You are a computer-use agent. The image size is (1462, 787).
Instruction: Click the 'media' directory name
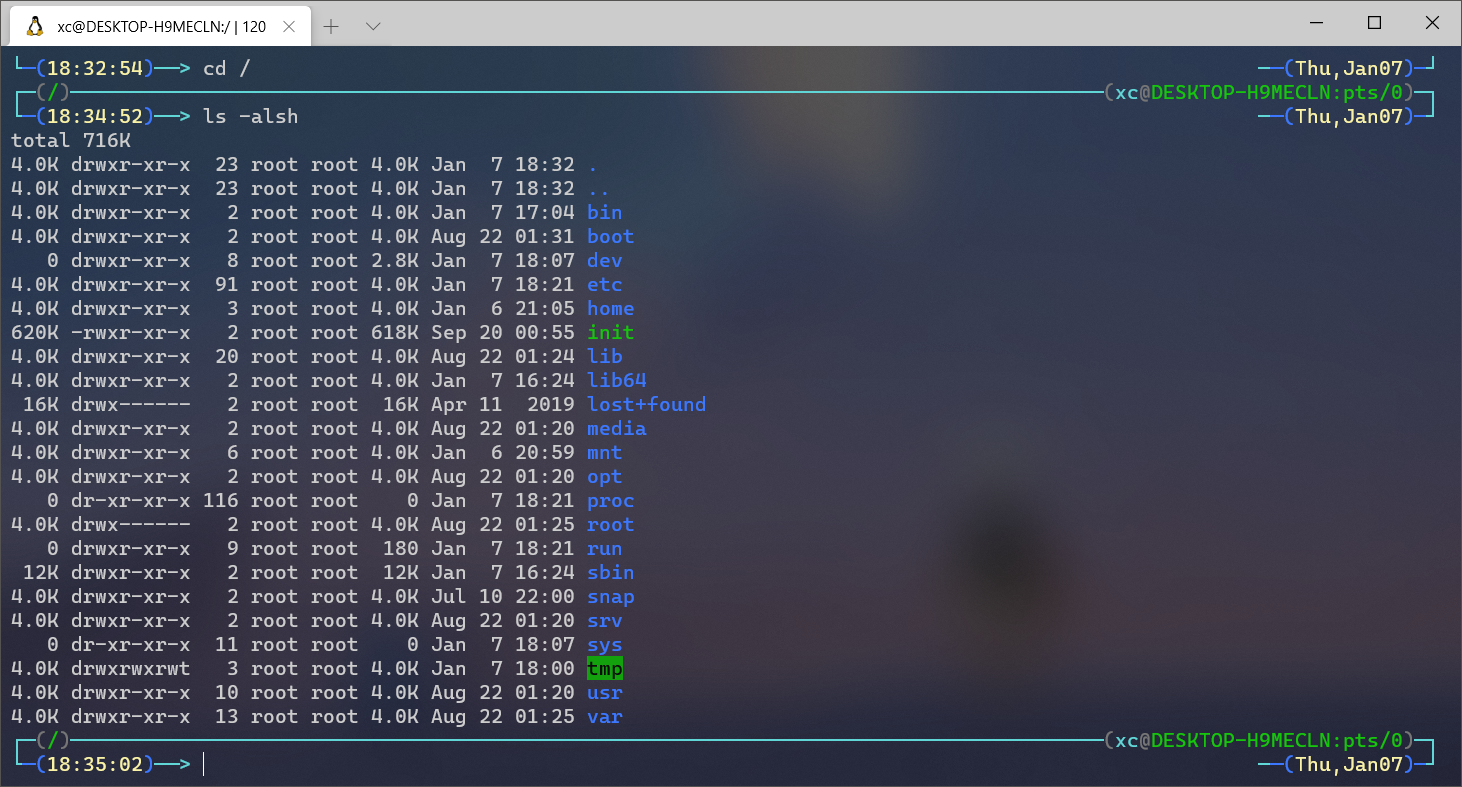click(616, 428)
